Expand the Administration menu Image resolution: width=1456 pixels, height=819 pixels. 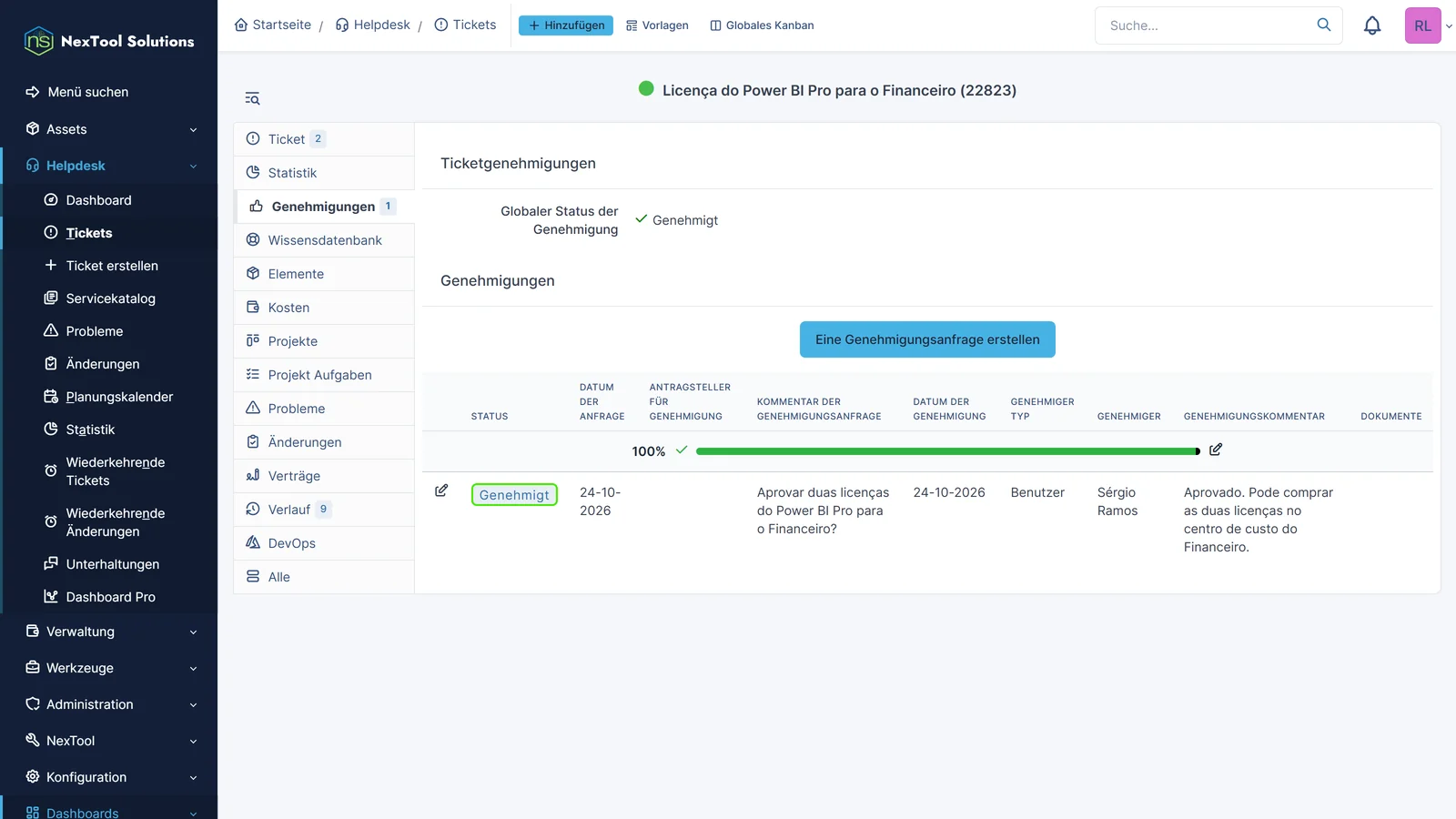[109, 704]
